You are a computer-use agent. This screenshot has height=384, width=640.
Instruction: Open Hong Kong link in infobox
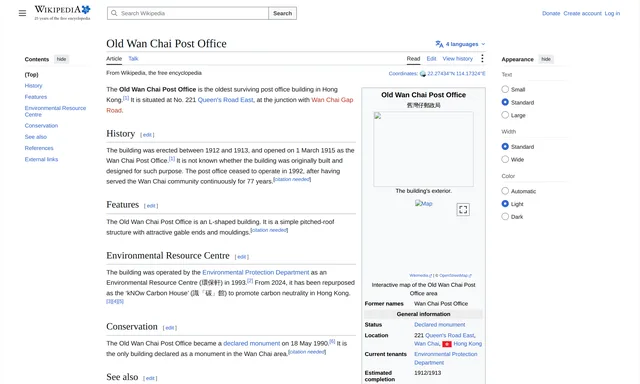(467, 344)
